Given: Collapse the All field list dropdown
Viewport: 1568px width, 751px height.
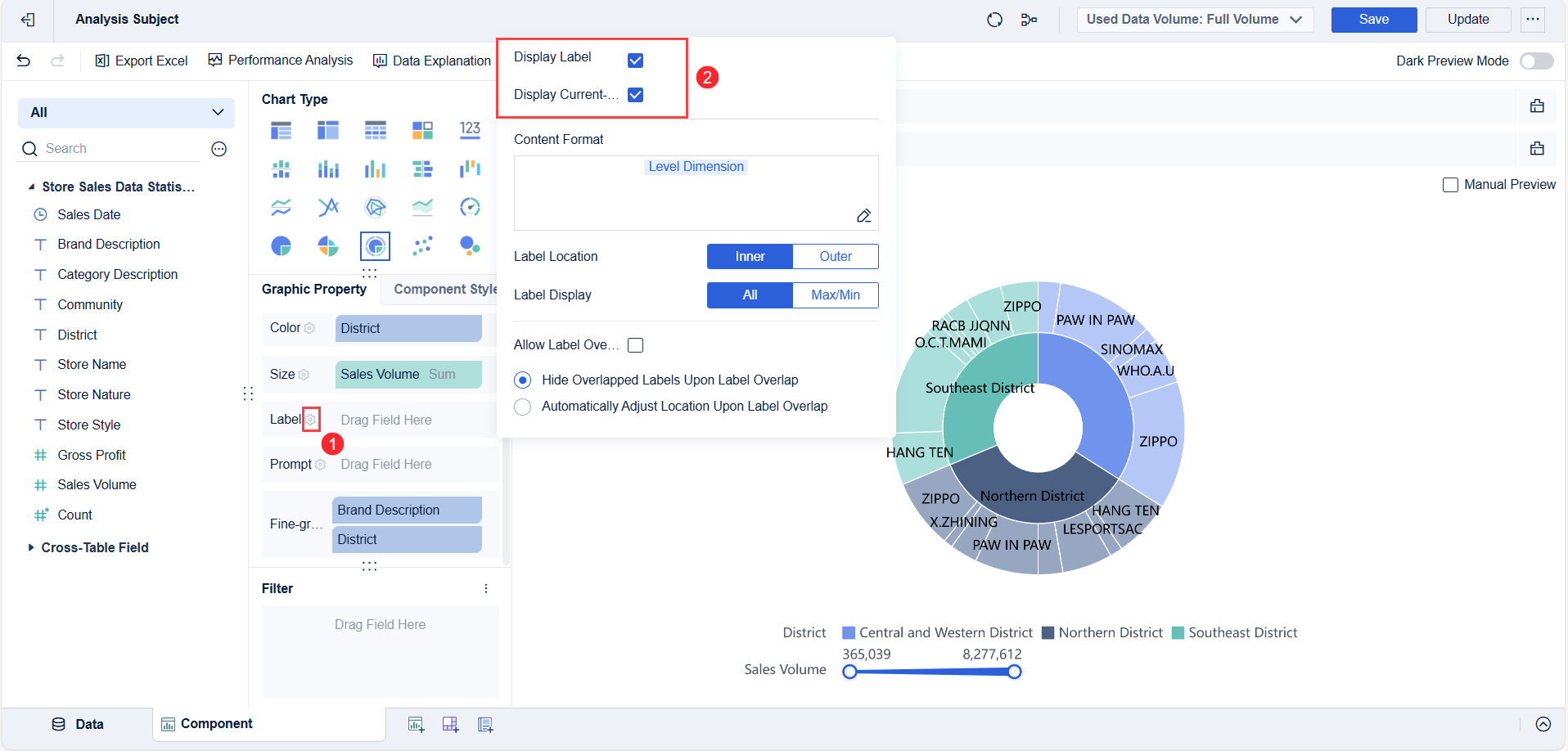Looking at the screenshot, I should click(217, 112).
